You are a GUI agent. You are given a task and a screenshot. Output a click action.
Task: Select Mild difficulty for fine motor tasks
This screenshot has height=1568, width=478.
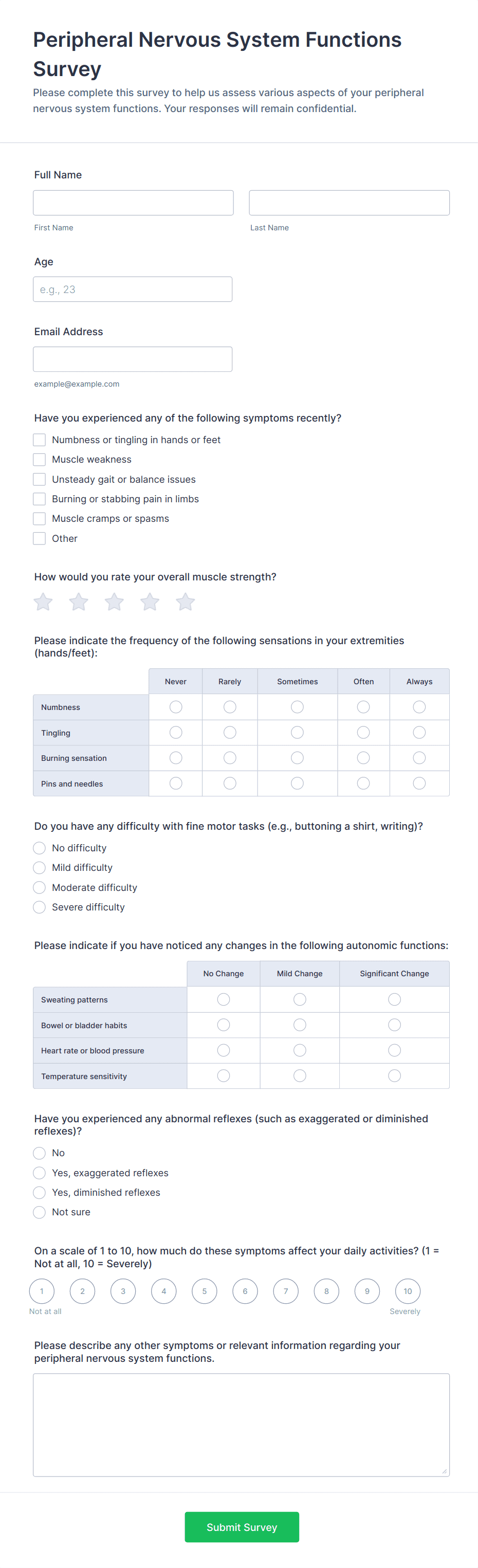40,867
